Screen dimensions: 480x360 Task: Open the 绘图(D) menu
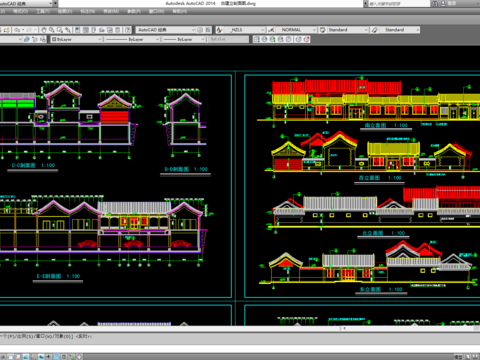click(x=65, y=11)
